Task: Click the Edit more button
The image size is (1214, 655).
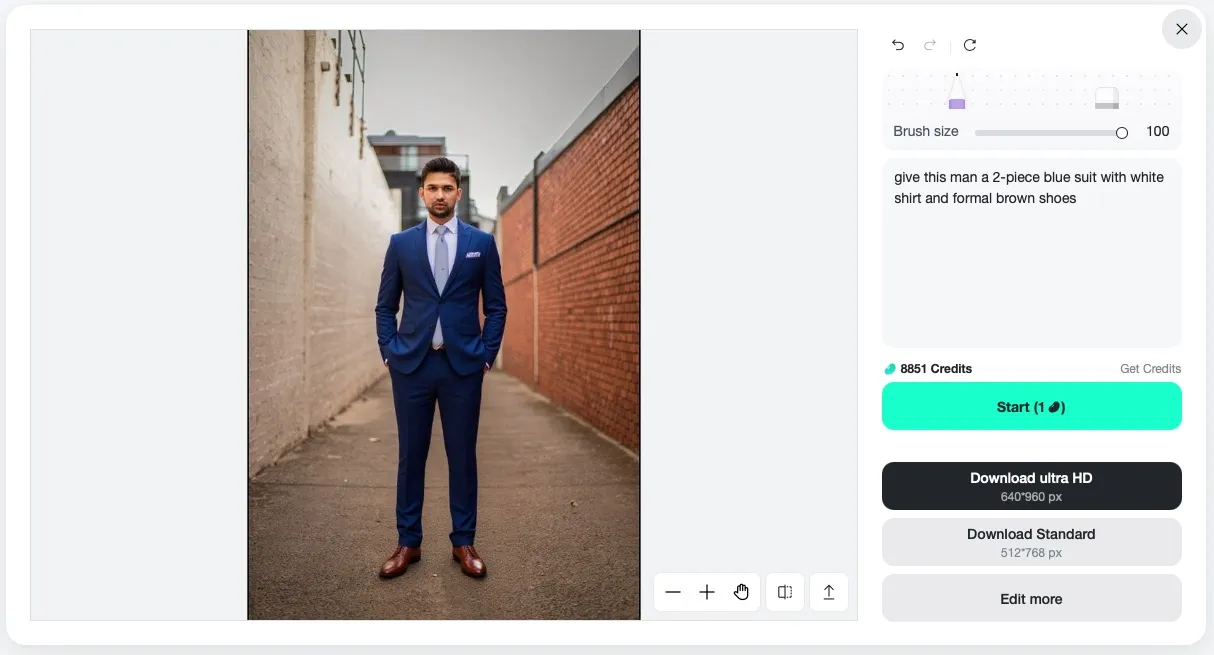Action: click(x=1031, y=599)
